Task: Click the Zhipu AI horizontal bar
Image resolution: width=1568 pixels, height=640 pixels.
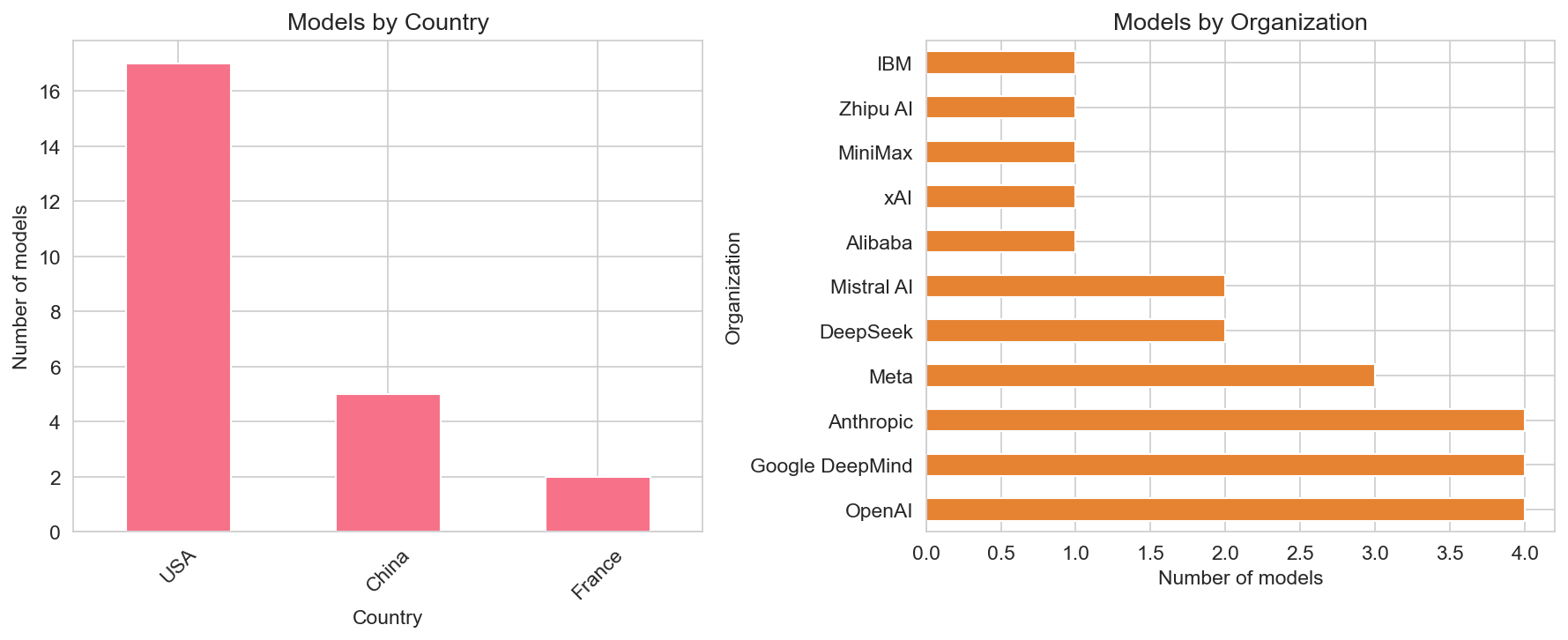Action: click(1000, 108)
